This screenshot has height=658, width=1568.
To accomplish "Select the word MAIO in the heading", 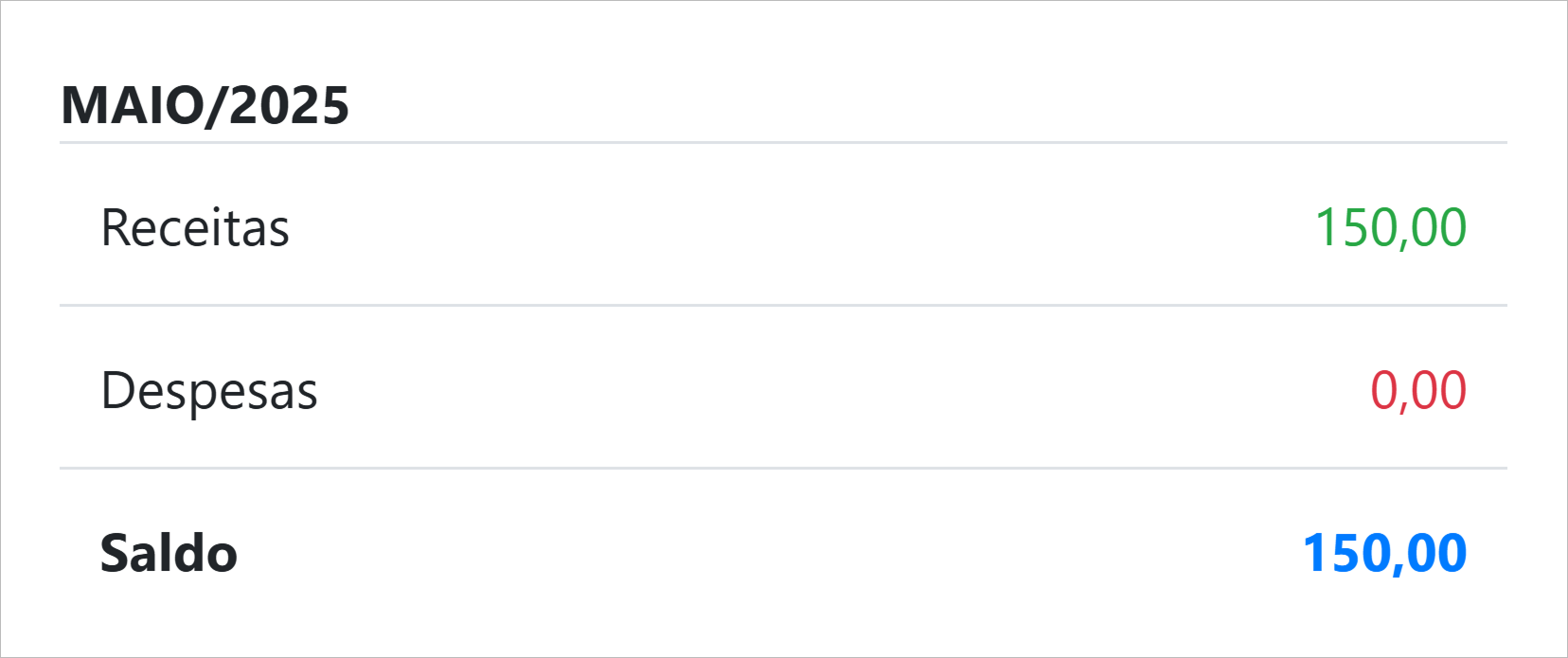I will coord(131,105).
